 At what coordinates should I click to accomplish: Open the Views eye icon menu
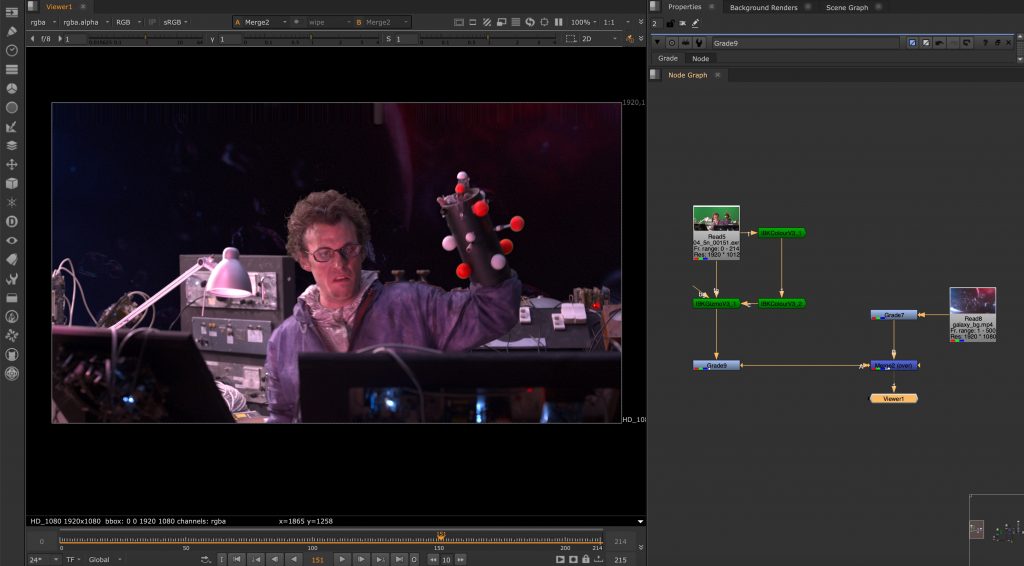click(x=12, y=240)
